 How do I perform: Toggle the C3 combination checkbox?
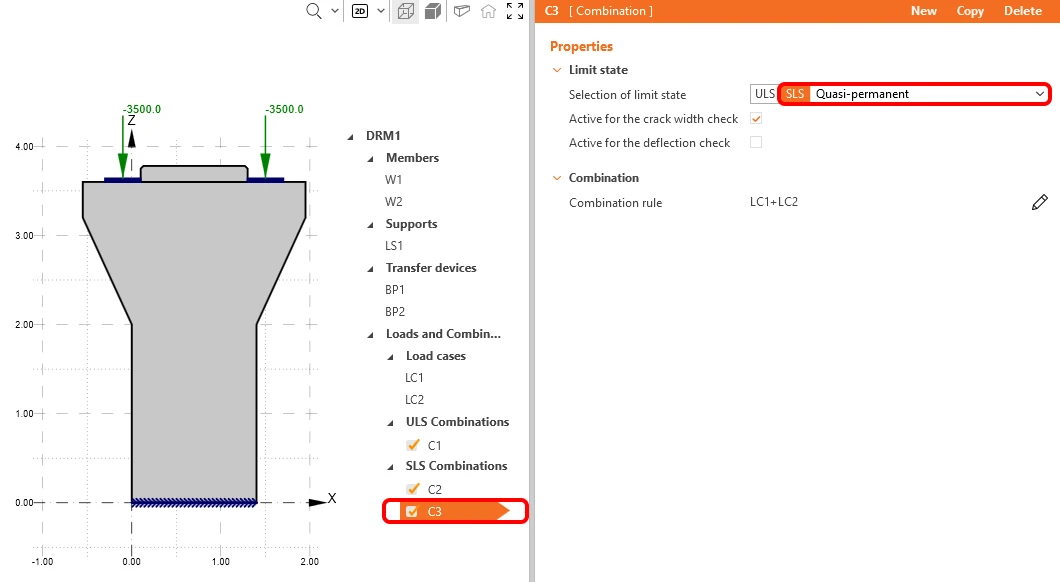click(412, 512)
